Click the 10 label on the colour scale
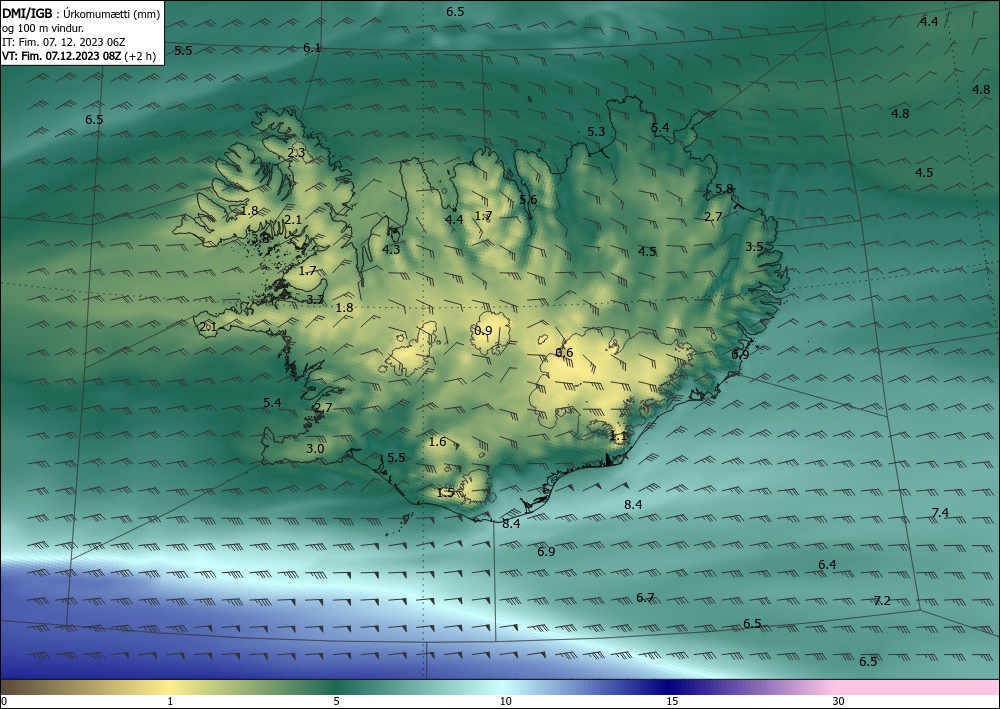This screenshot has width=1000, height=709. [x=505, y=702]
